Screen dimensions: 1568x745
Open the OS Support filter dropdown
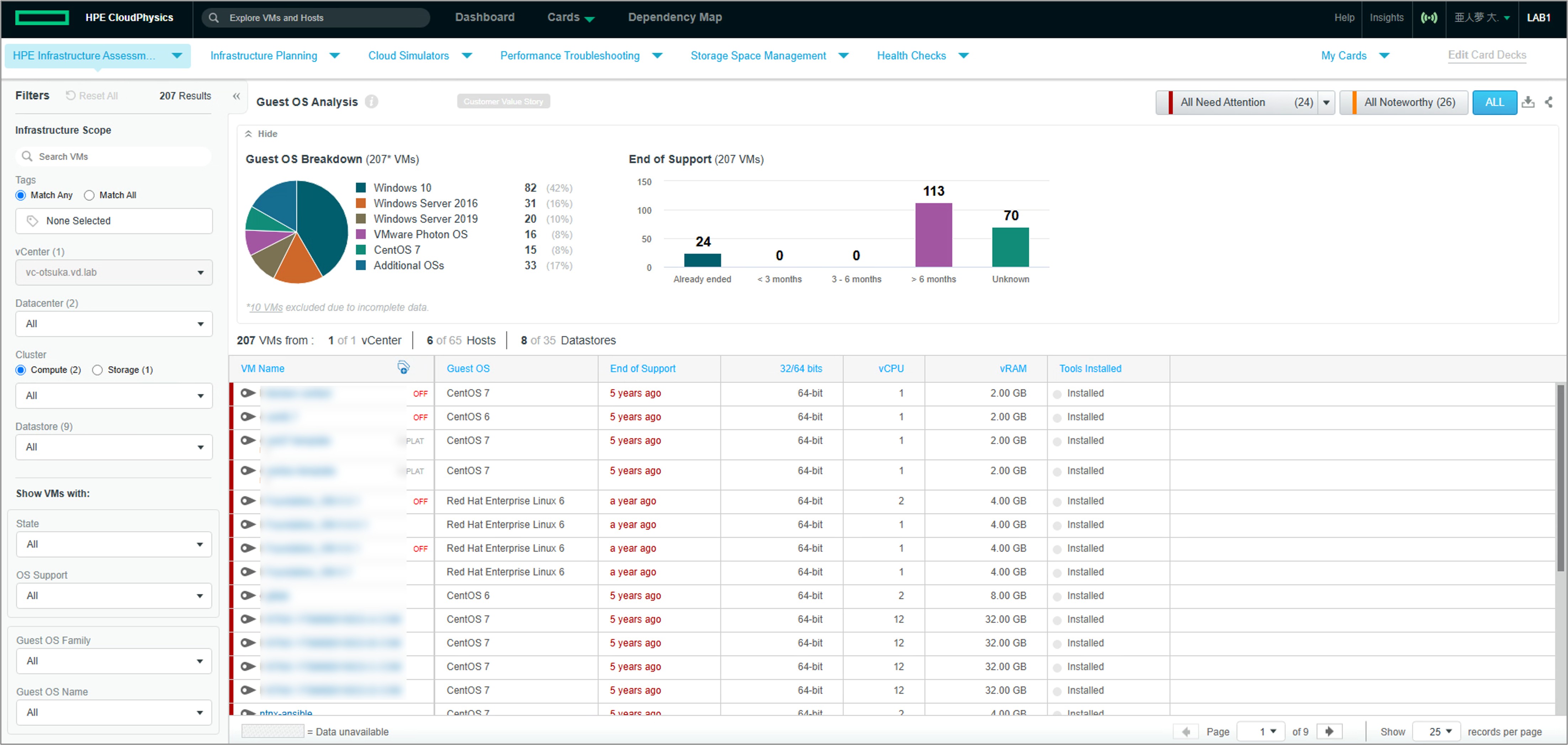114,596
